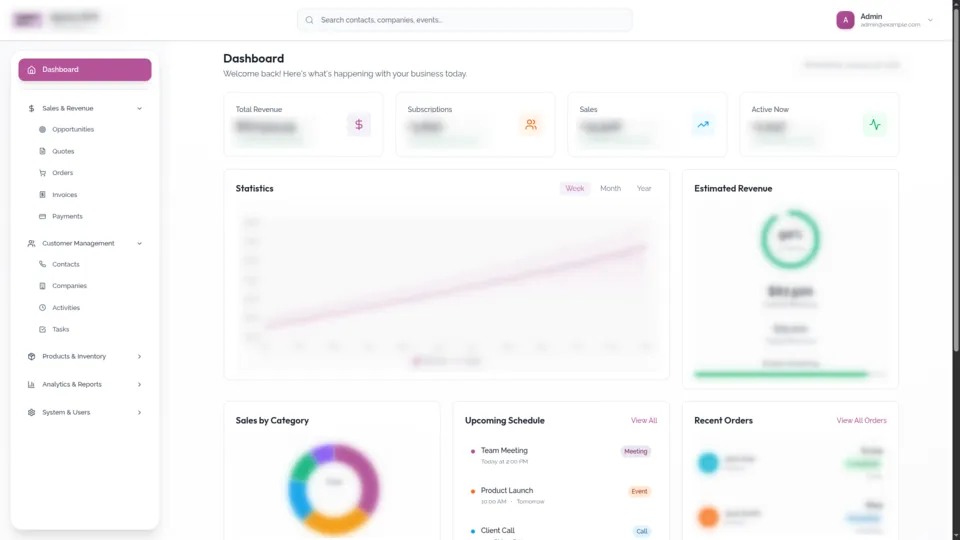
Task: Open the Admin account dropdown arrow
Action: [930, 20]
